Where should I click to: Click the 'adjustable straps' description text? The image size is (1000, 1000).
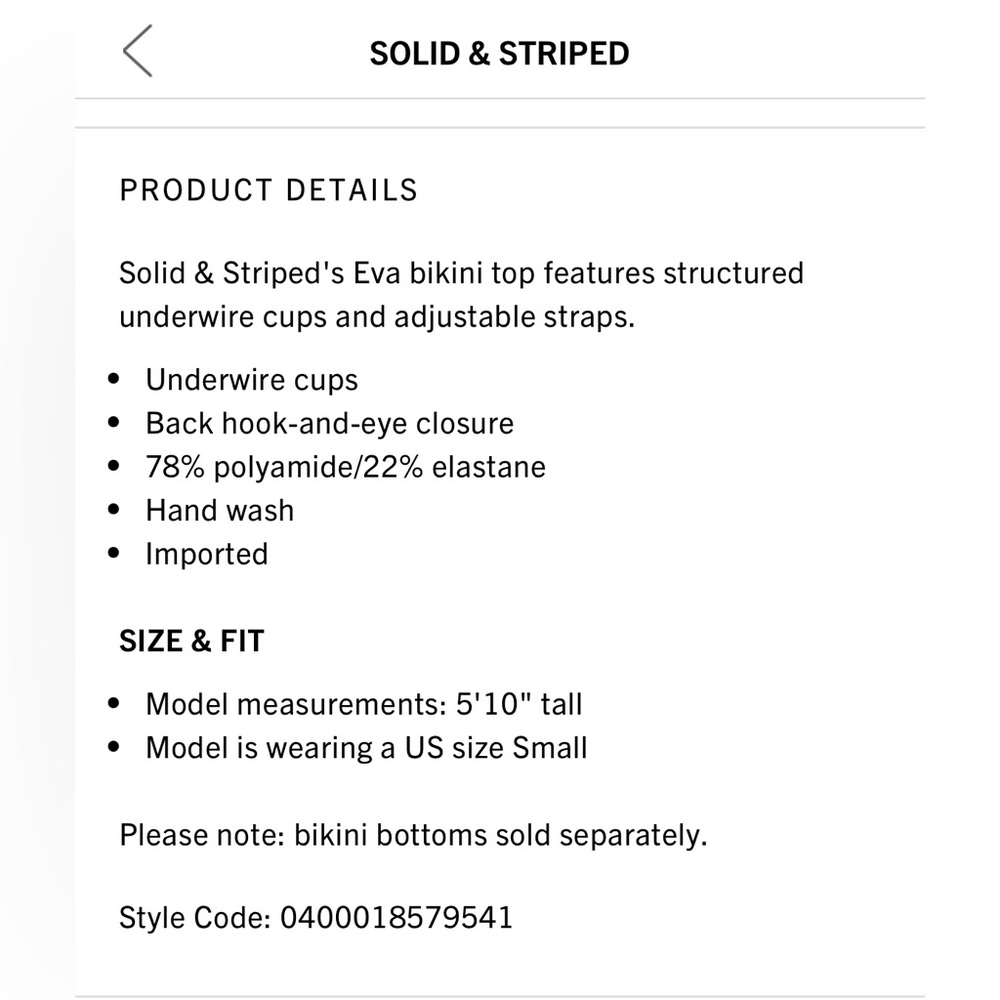coord(512,318)
